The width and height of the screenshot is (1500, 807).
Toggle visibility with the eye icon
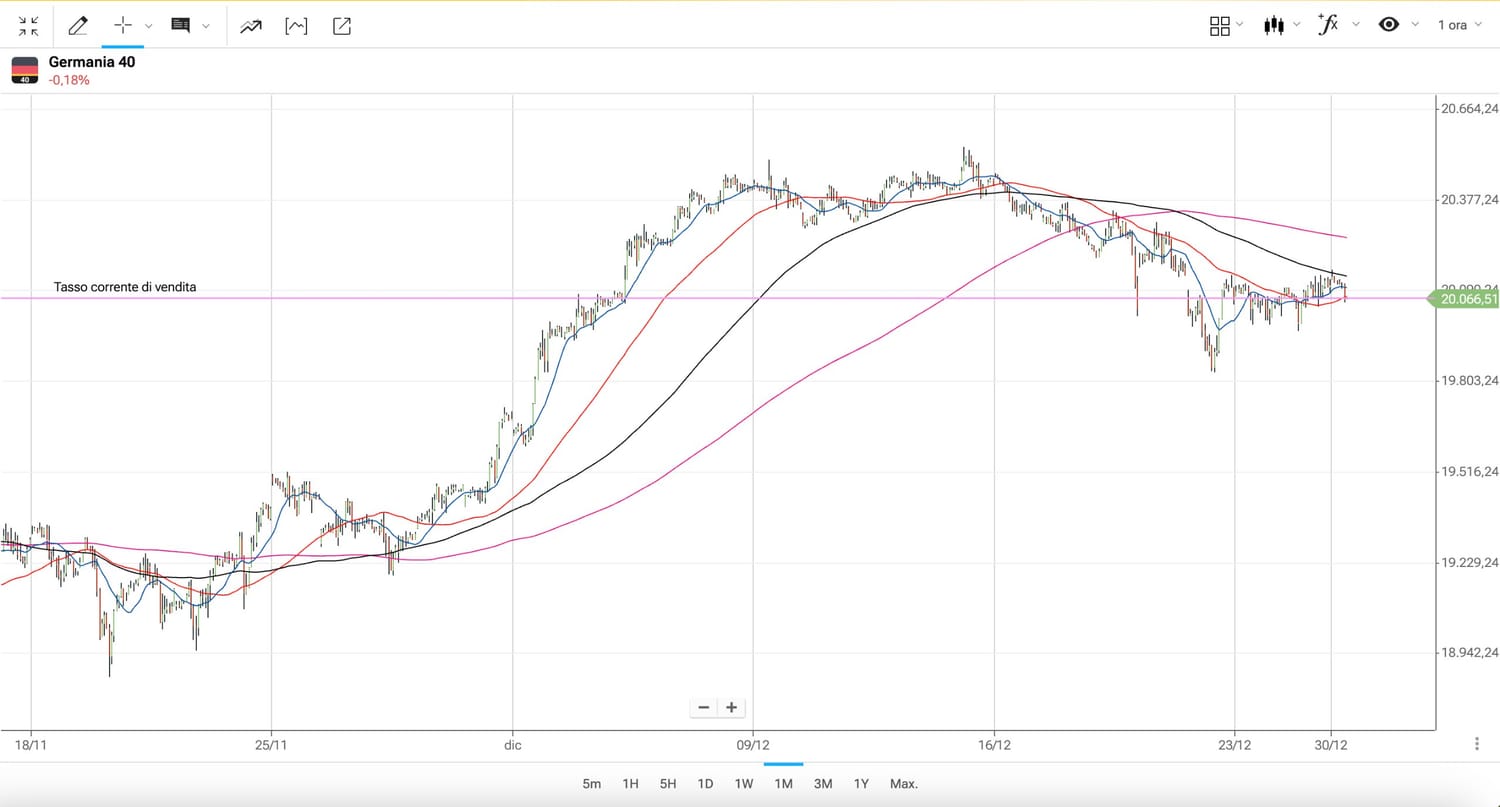click(1389, 25)
